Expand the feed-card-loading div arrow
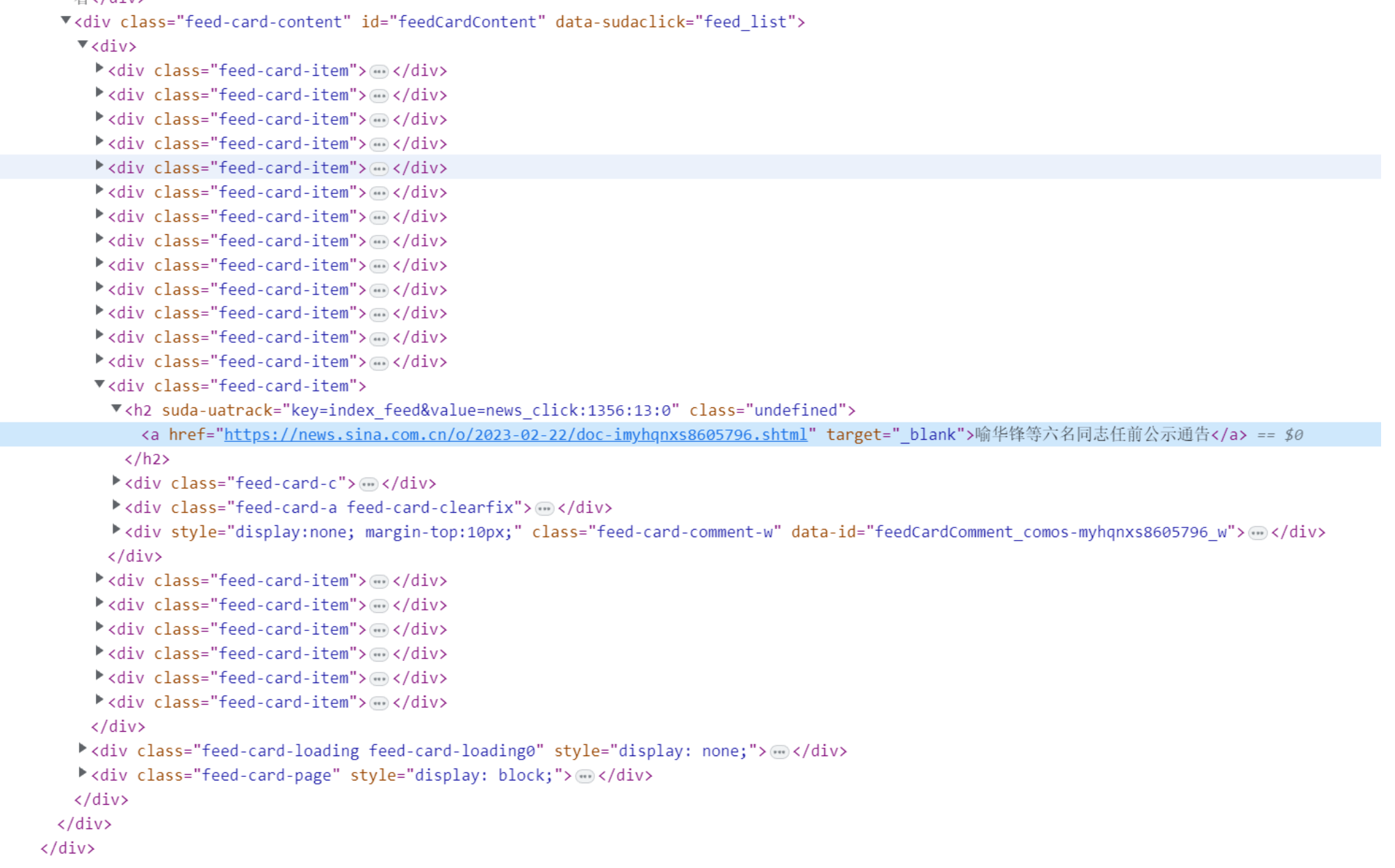1395x868 pixels. (82, 748)
